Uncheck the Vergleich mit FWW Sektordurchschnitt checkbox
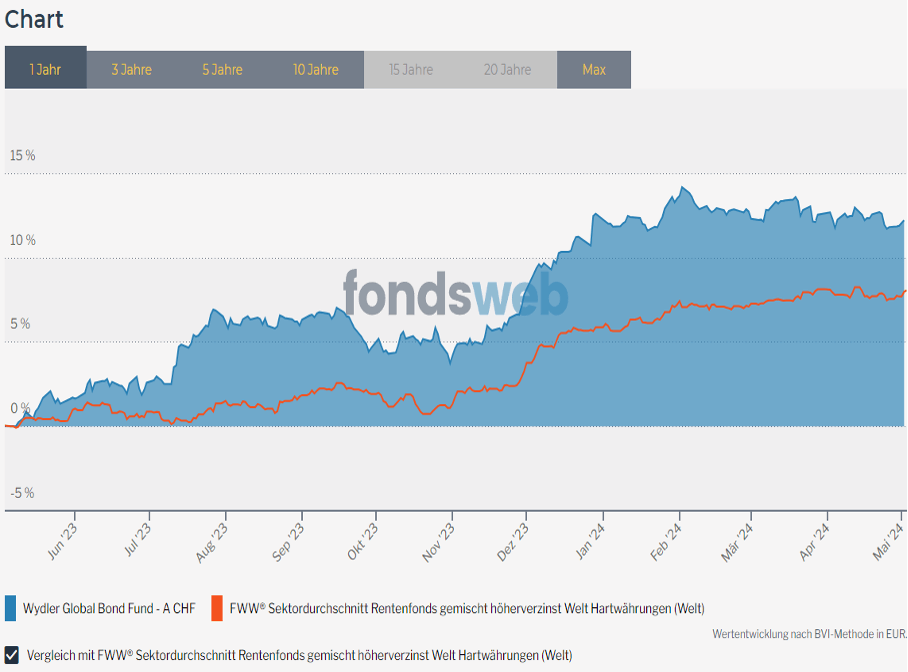The width and height of the screenshot is (908, 672). [12, 655]
